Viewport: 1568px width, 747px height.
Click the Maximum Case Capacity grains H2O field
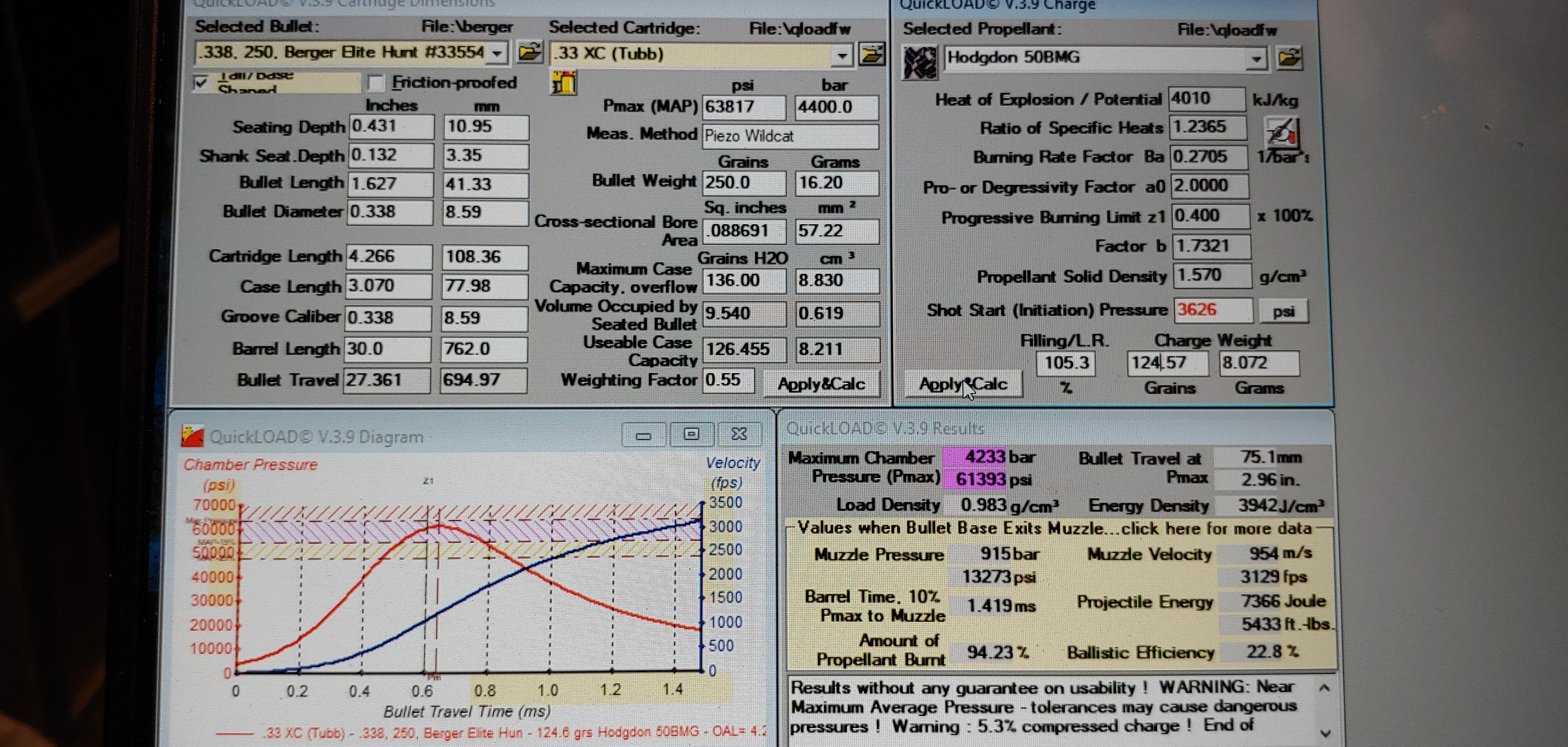tap(744, 281)
